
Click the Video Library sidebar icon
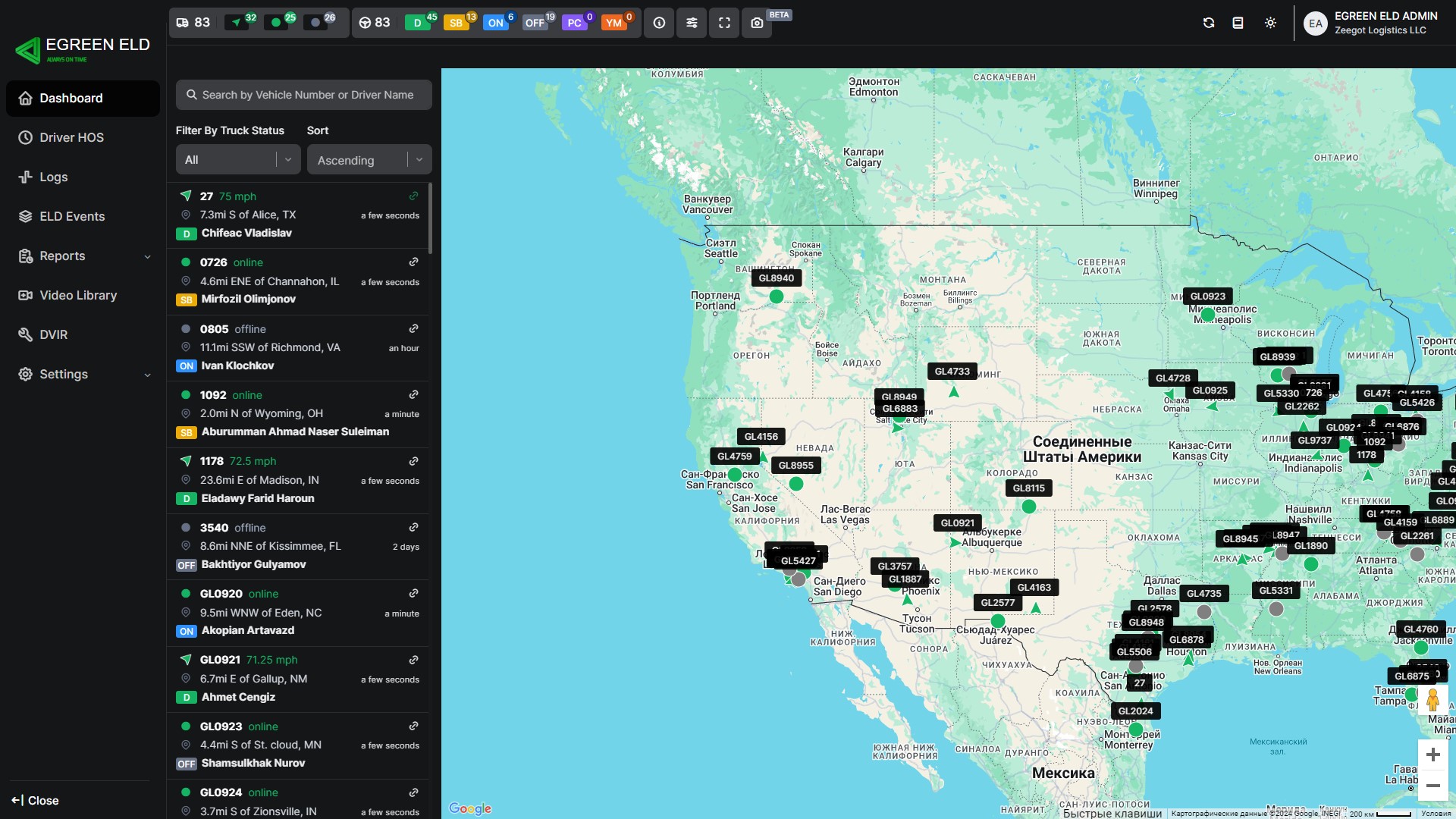[x=25, y=295]
